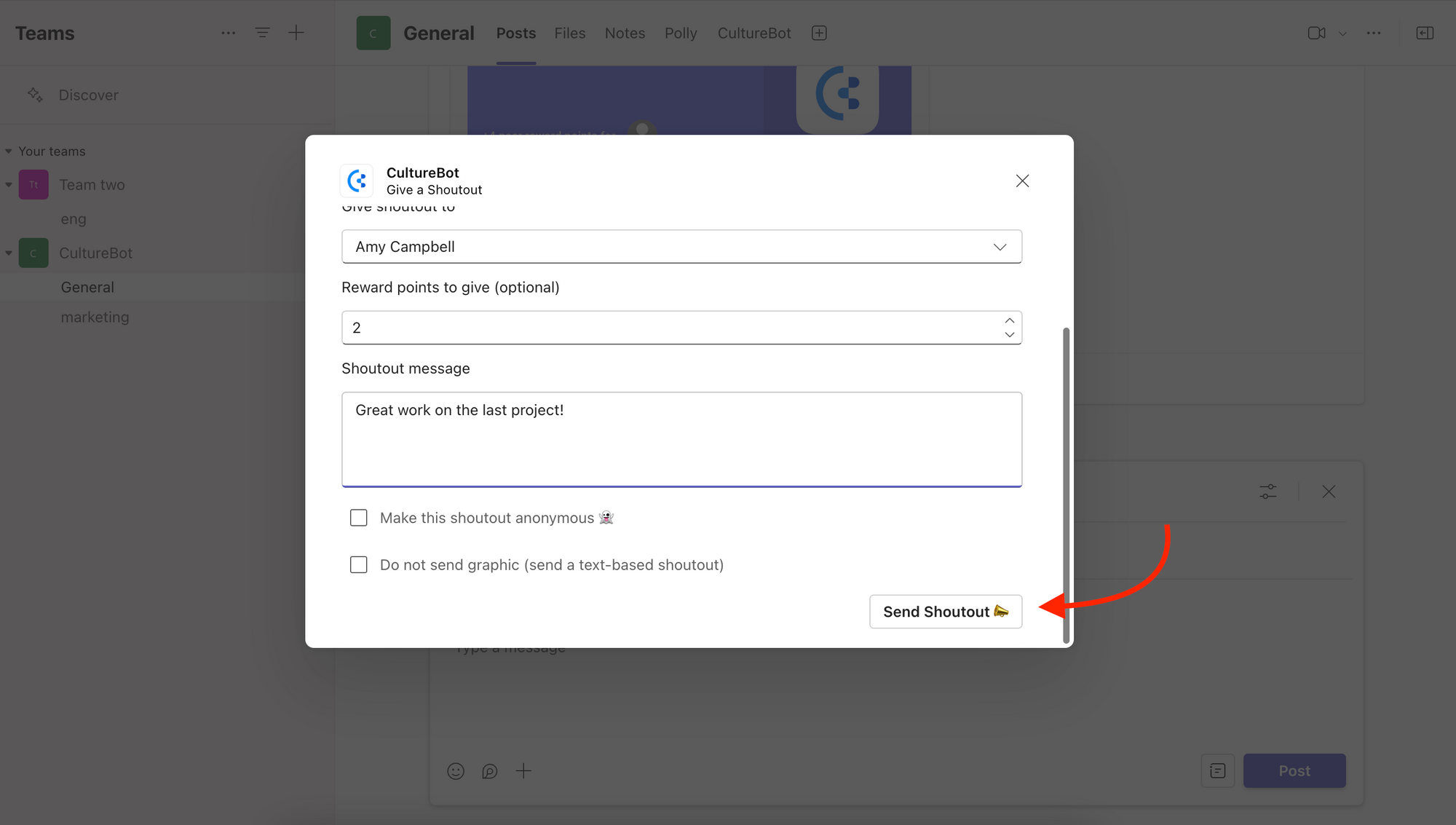Open the Amy Campbell recipient dropdown
This screenshot has height=825, width=1456.
(681, 247)
